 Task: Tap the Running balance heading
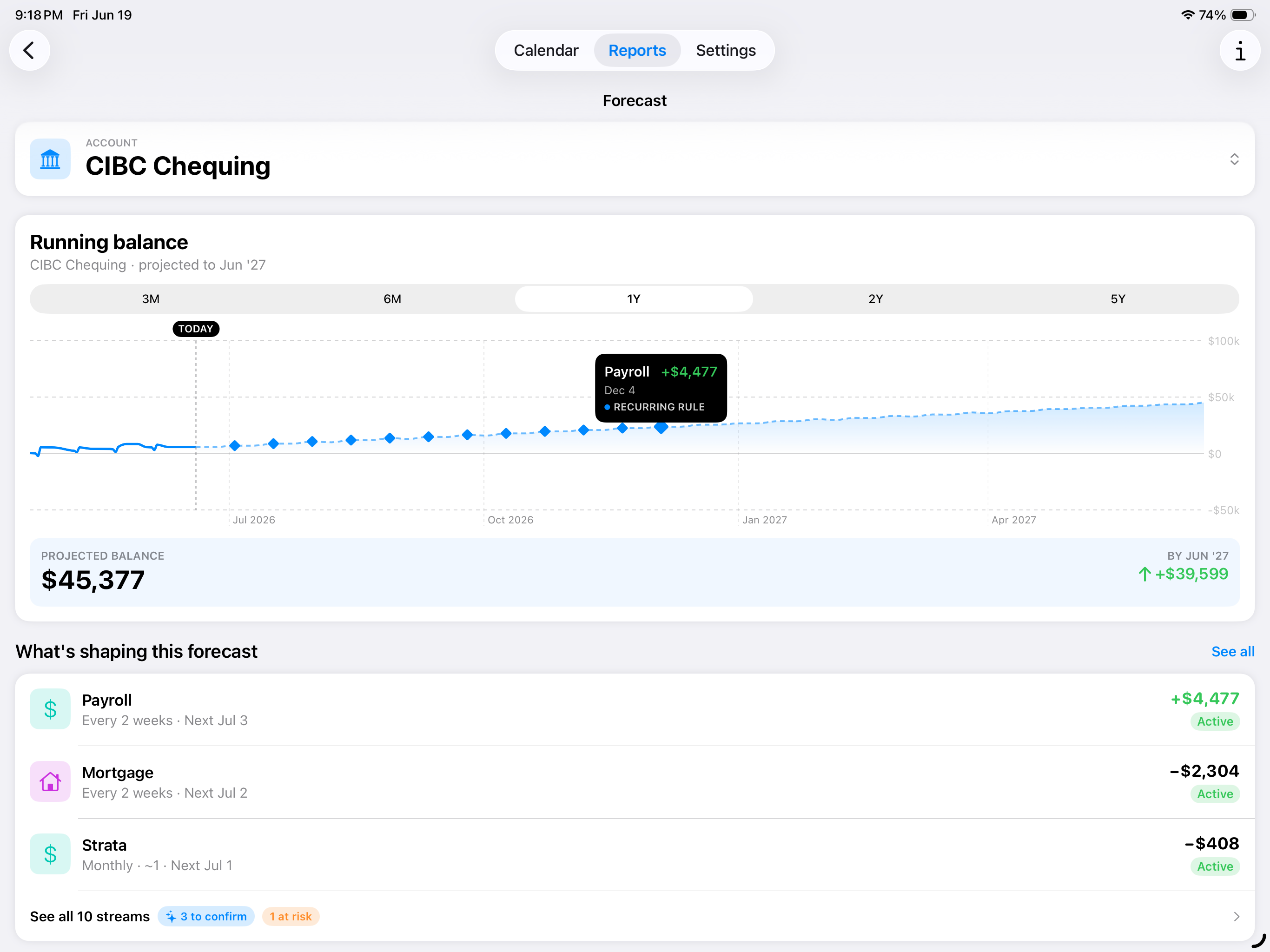109,242
